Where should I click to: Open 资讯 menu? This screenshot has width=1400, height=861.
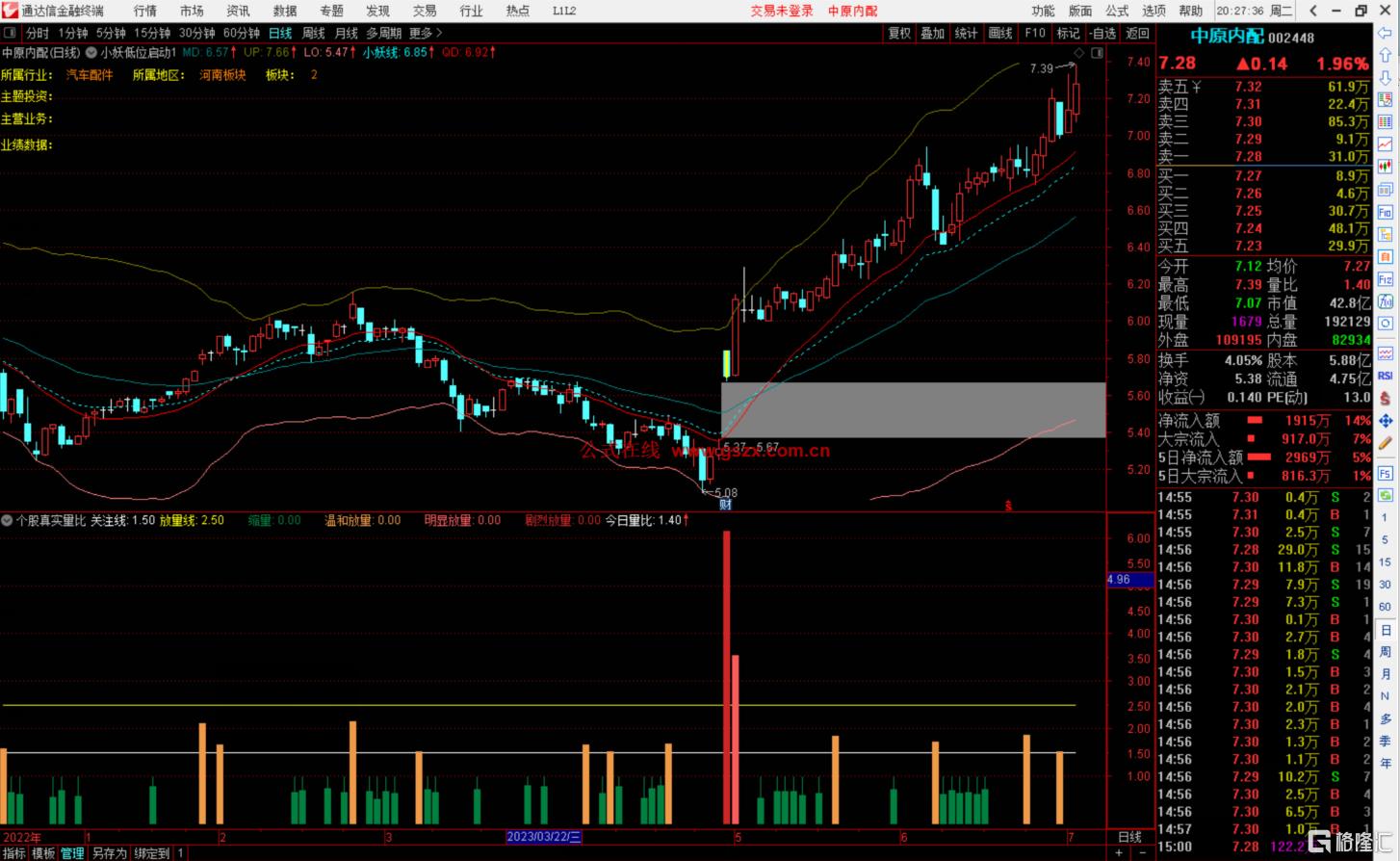[x=238, y=11]
